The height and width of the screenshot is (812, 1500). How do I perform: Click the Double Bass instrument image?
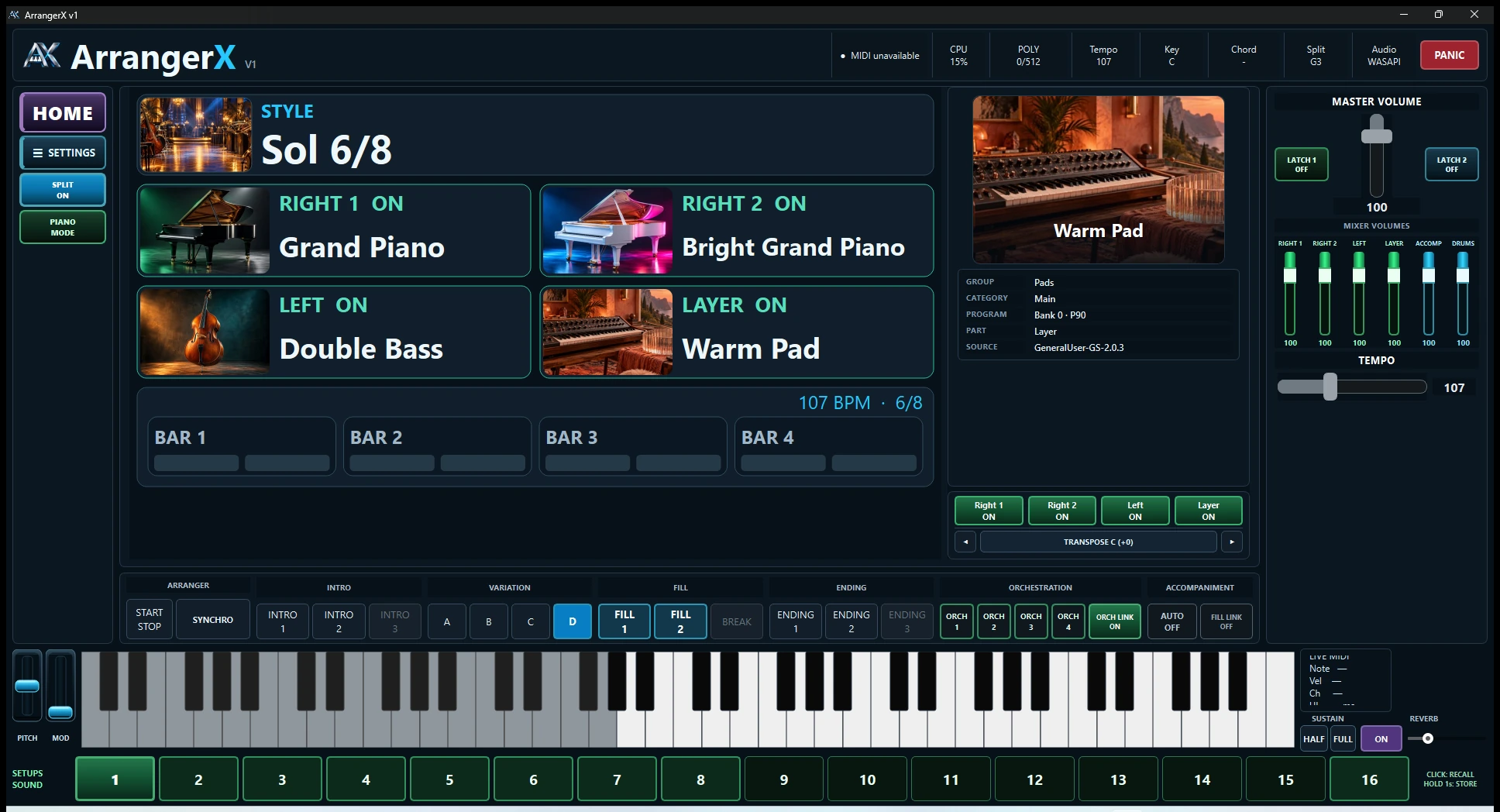click(205, 332)
